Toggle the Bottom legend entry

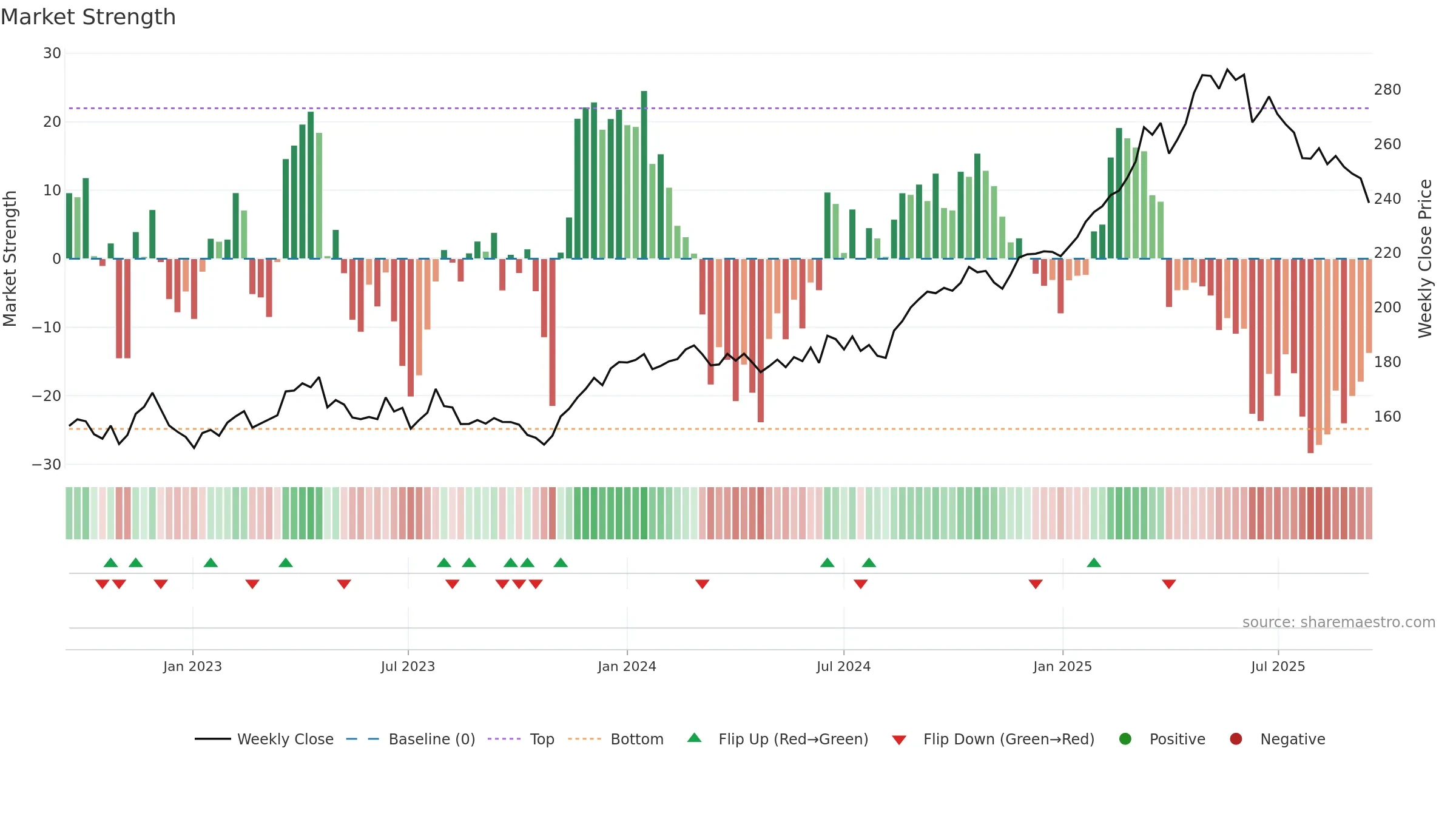pyautogui.click(x=616, y=739)
